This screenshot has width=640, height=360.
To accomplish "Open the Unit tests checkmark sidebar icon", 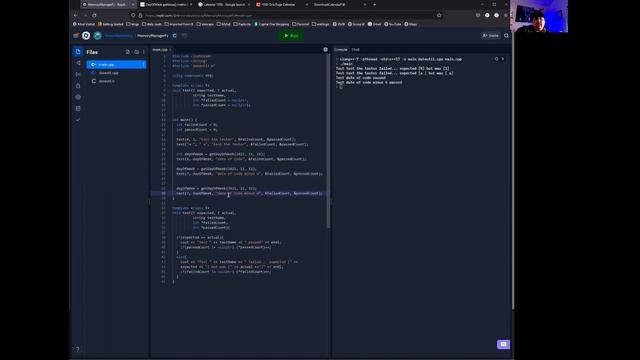I will click(78, 120).
